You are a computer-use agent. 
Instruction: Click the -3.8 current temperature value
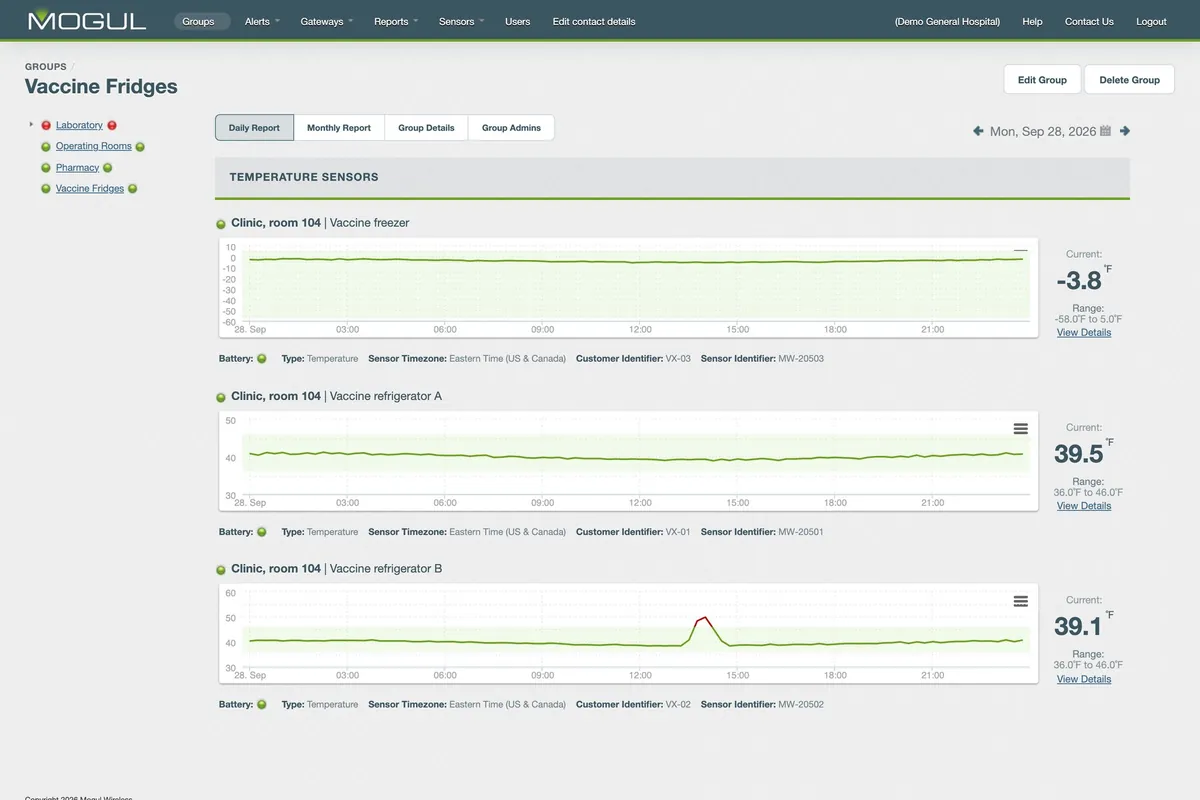[x=1079, y=280]
